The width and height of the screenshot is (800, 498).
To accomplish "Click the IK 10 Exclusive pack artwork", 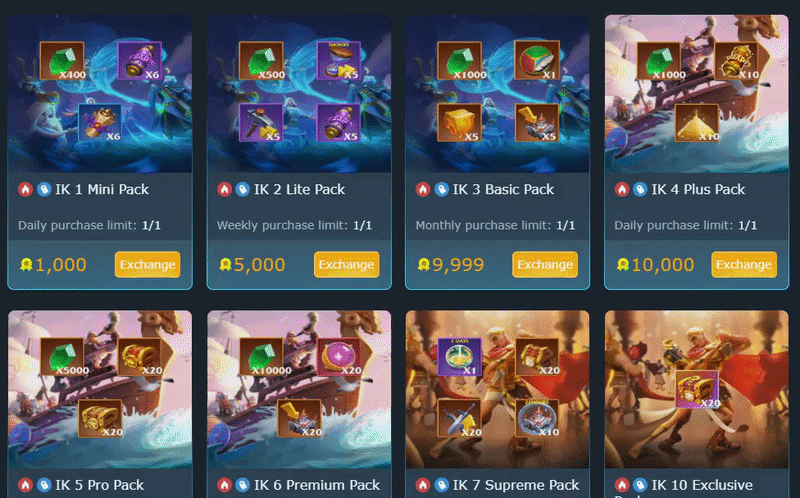I will [696, 389].
